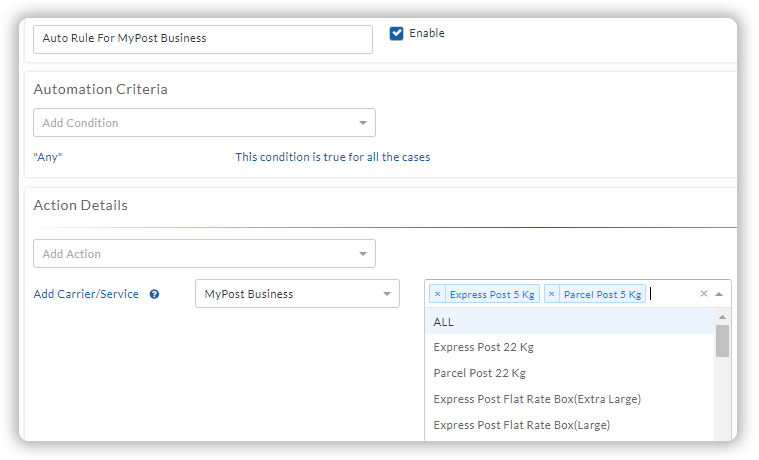
Task: Clear all selected services with the X icon
Action: tap(704, 294)
